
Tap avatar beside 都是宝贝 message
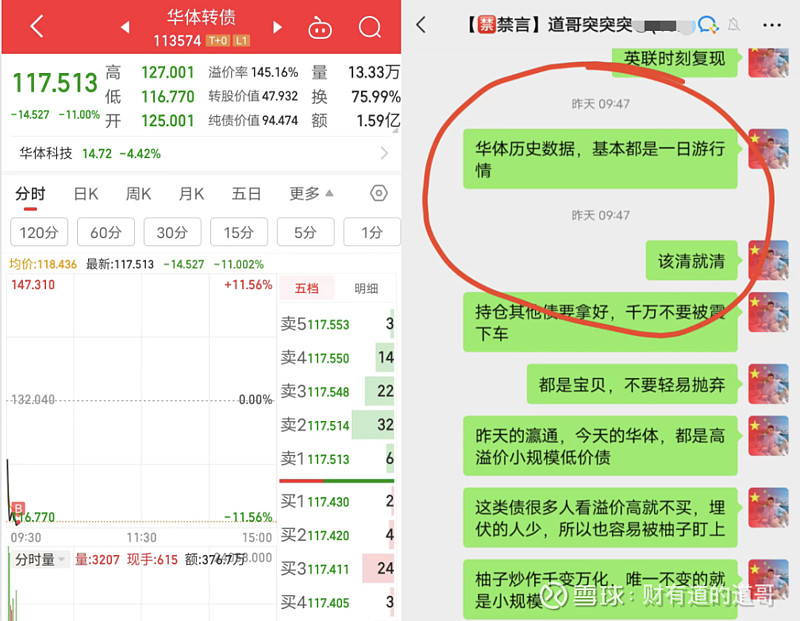point(768,384)
